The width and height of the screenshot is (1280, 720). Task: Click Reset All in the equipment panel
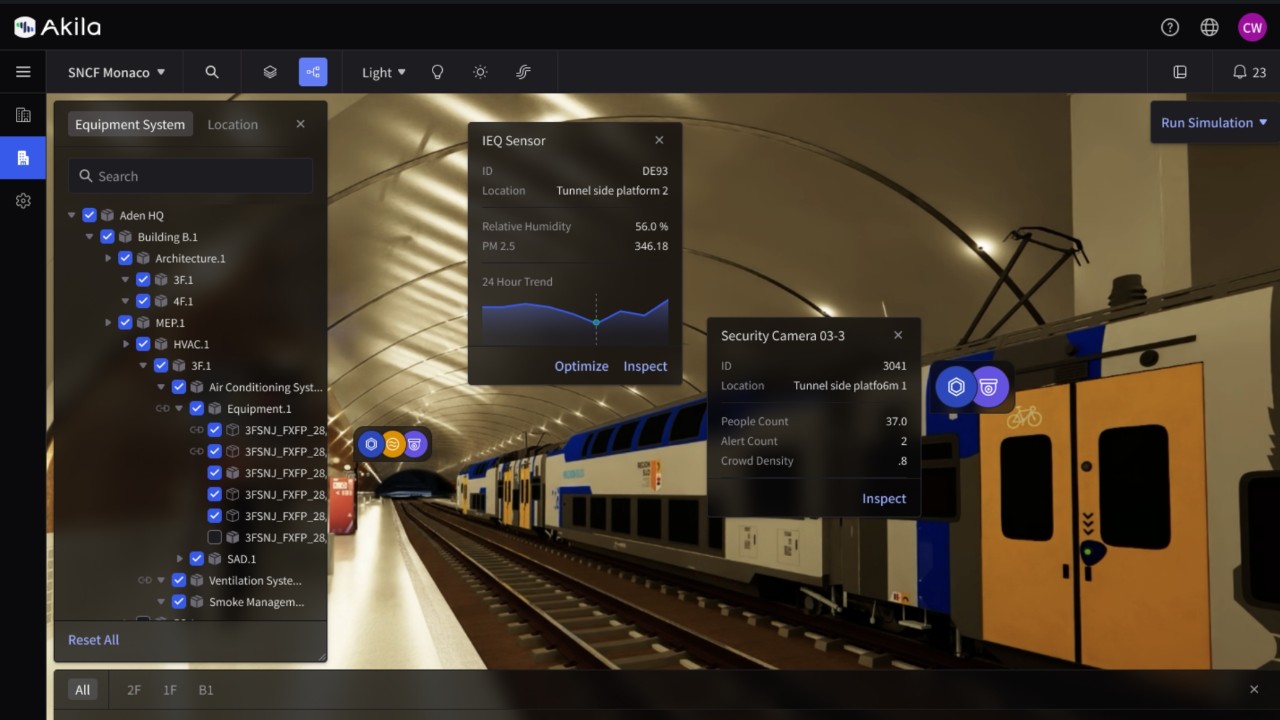point(93,639)
